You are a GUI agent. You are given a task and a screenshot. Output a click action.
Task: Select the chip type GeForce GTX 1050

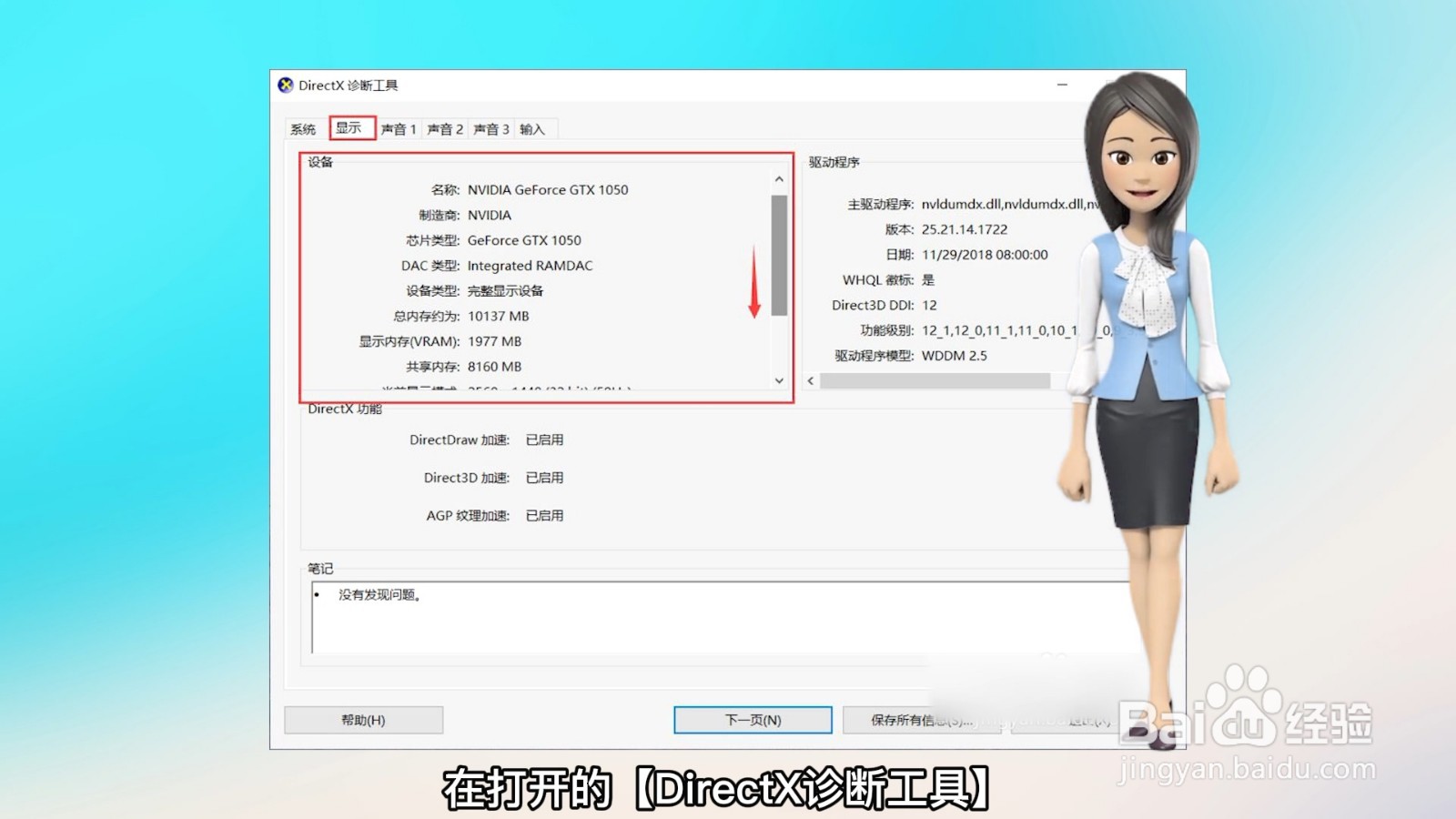(x=524, y=240)
